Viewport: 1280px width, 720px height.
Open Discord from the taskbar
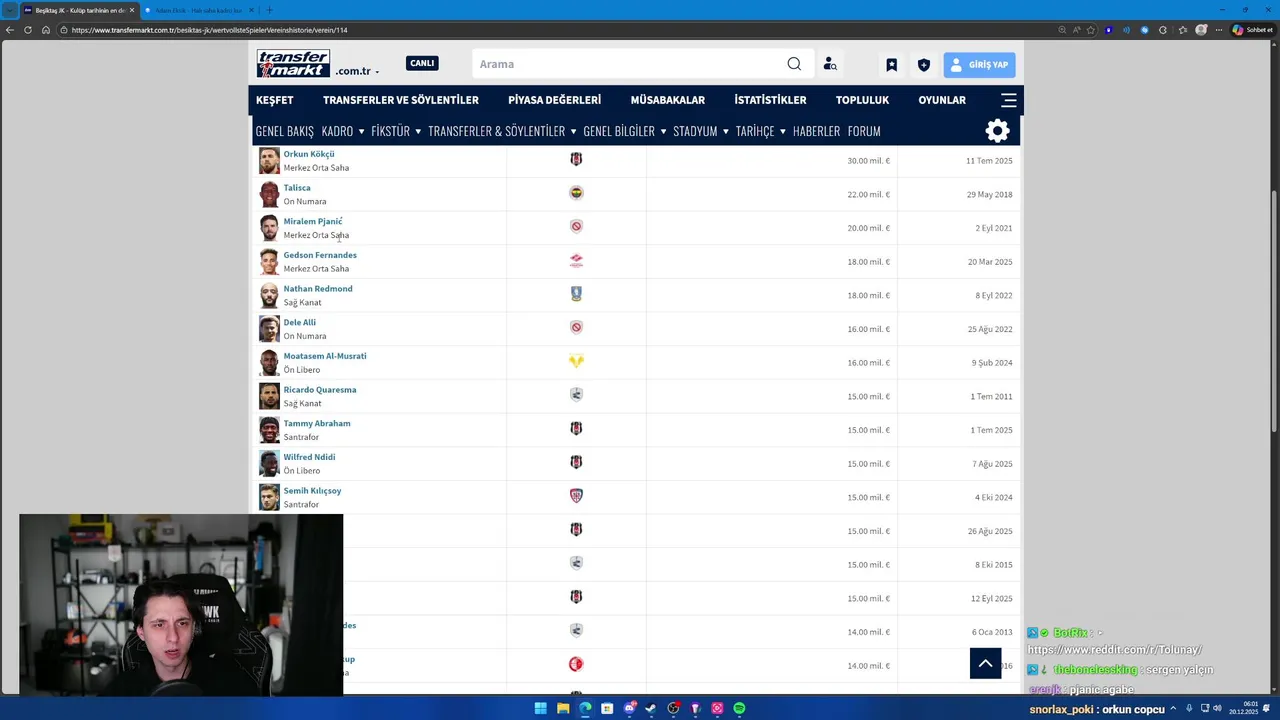[x=629, y=708]
